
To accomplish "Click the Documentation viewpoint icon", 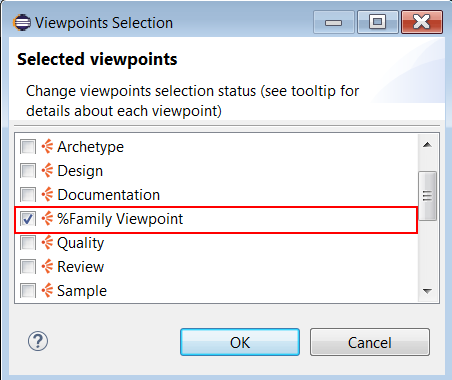I will [x=47, y=194].
